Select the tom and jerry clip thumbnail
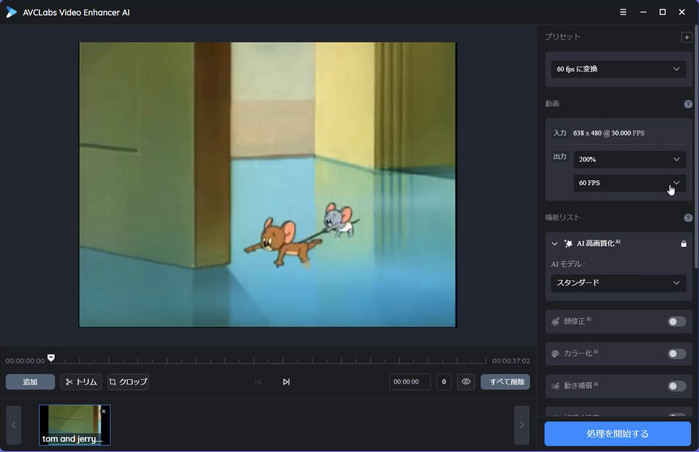 click(x=74, y=425)
